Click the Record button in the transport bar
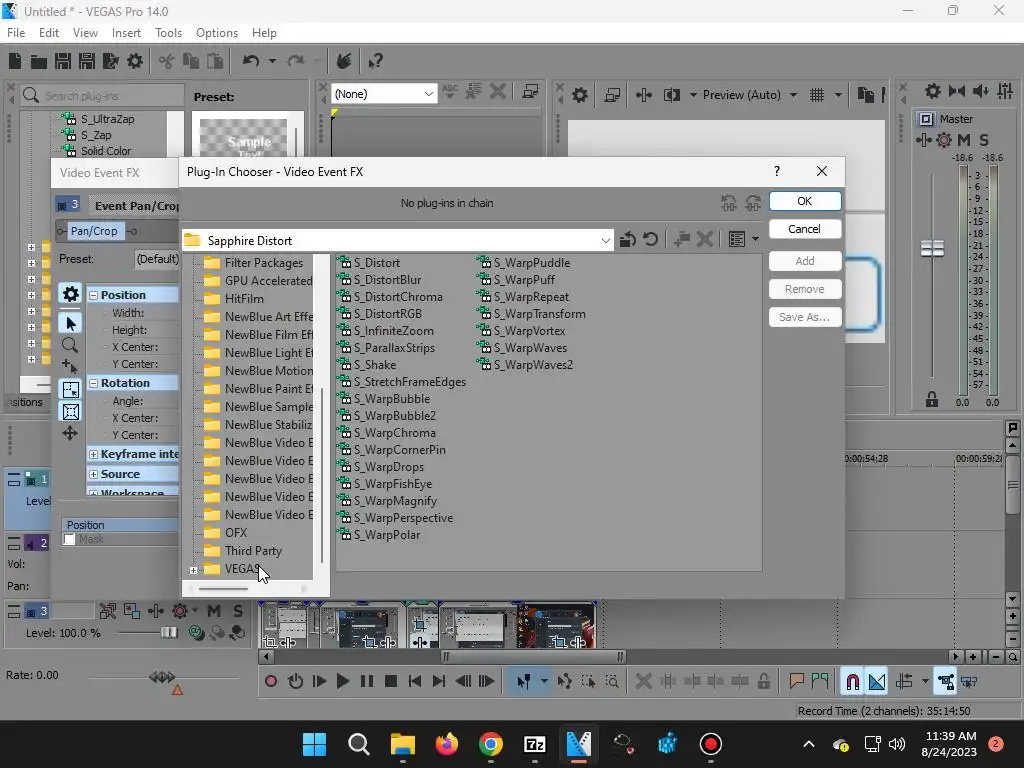This screenshot has width=1024, height=768. 270,682
